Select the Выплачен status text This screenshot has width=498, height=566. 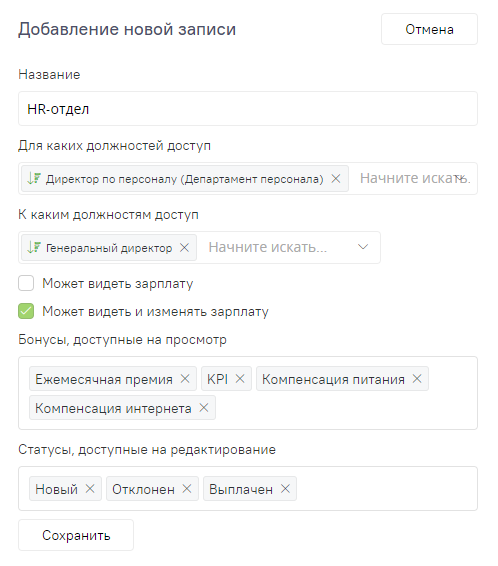point(241,489)
